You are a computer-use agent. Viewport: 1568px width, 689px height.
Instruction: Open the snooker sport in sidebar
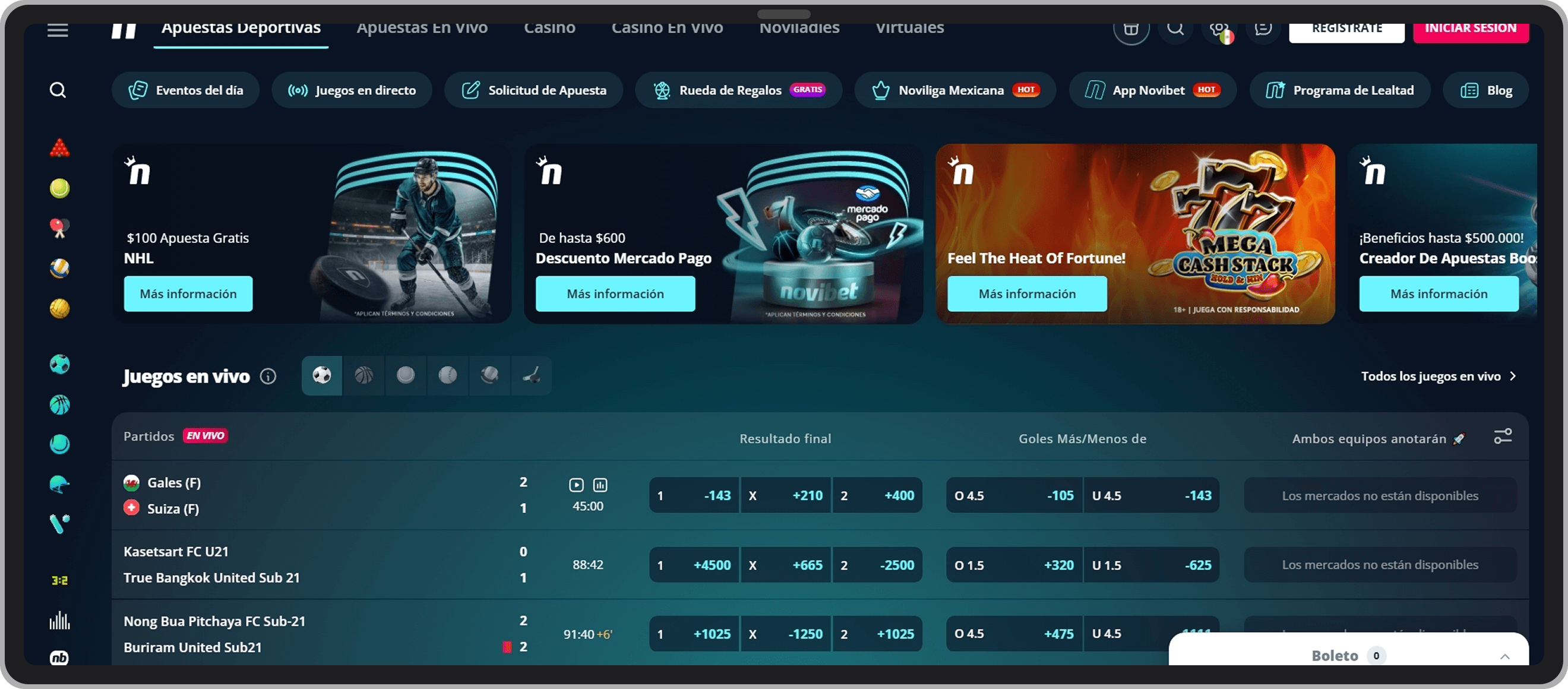pyautogui.click(x=59, y=148)
